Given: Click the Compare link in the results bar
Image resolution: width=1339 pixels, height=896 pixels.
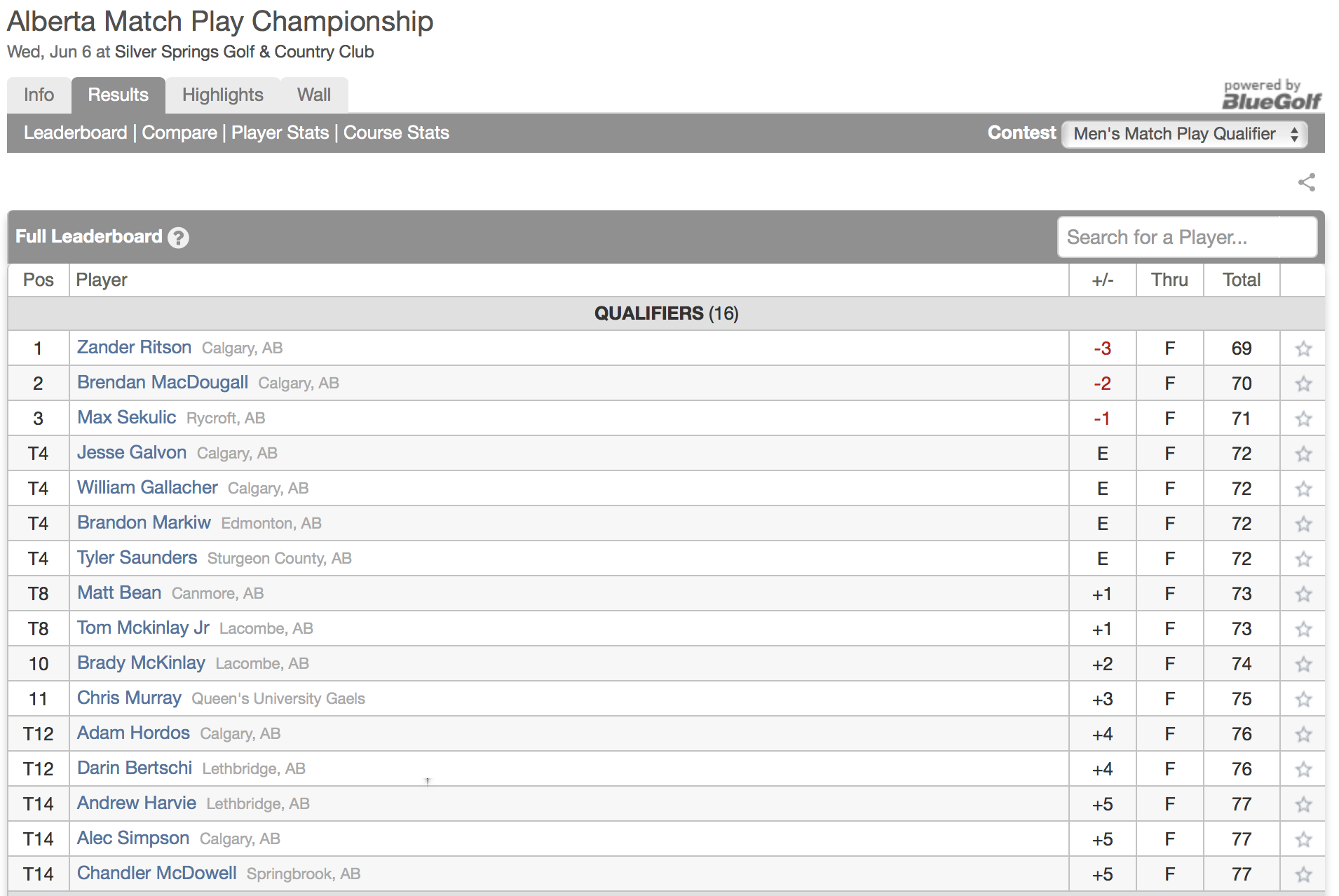Looking at the screenshot, I should tap(179, 133).
